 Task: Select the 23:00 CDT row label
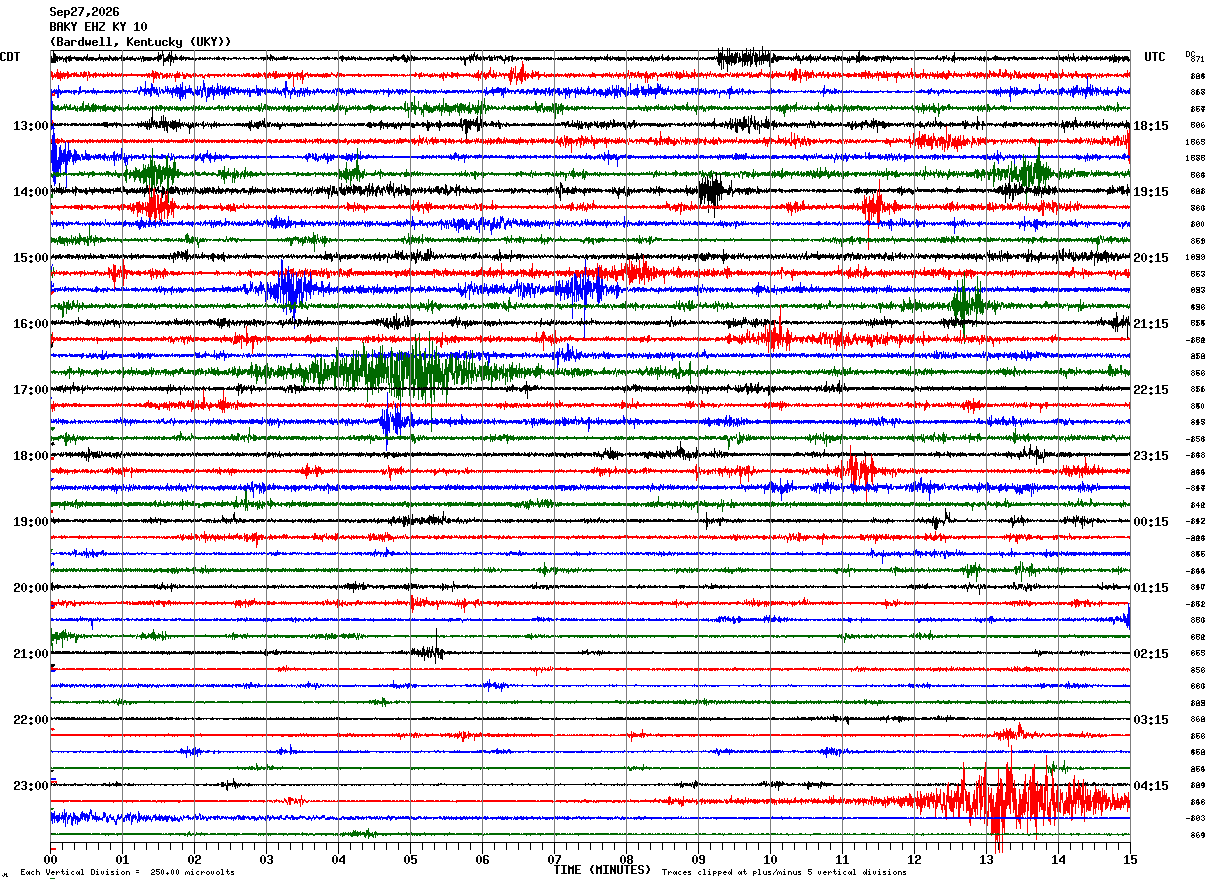30,786
